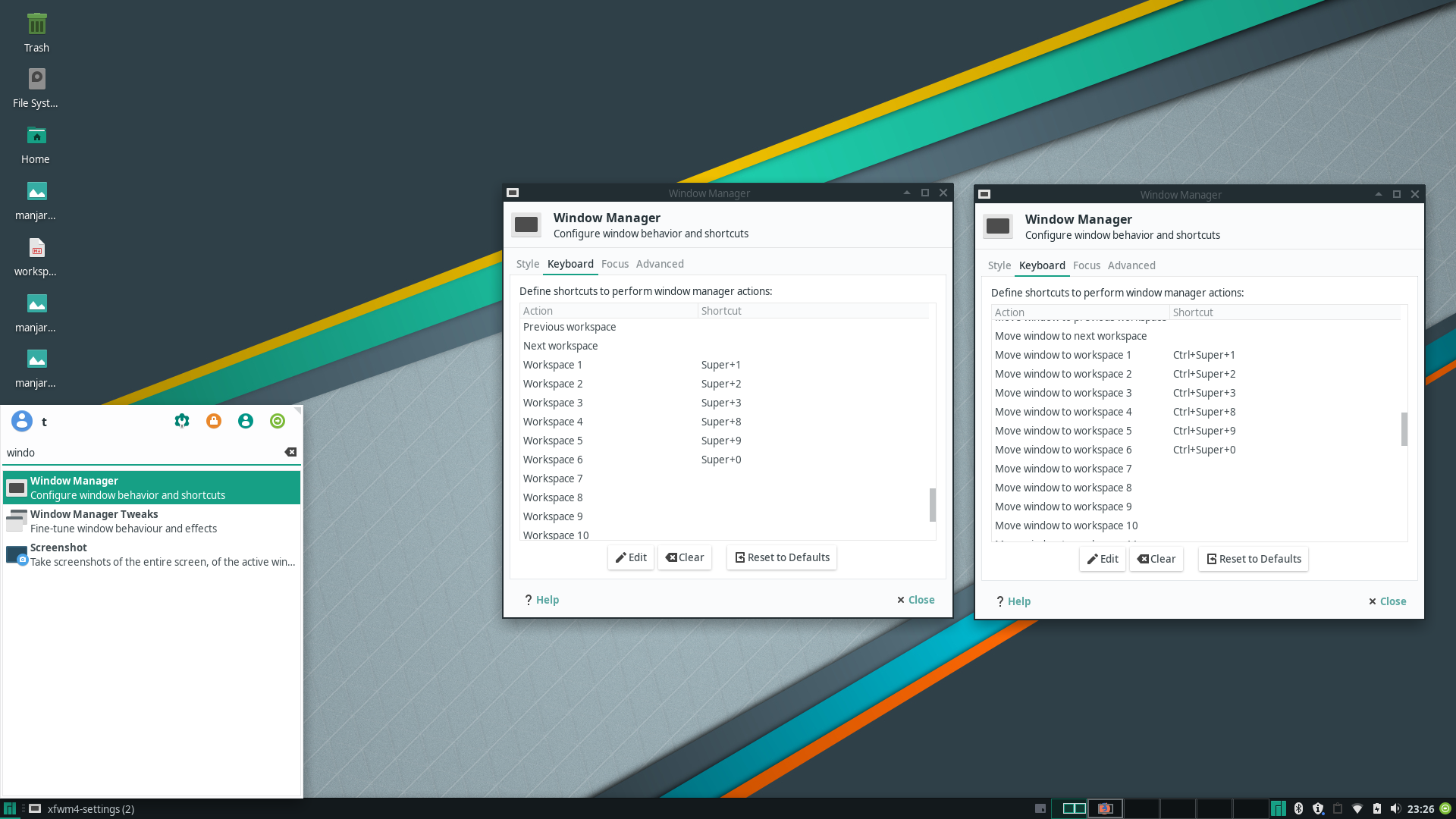
Task: Click Edit button in left Window Manager
Action: 630,557
